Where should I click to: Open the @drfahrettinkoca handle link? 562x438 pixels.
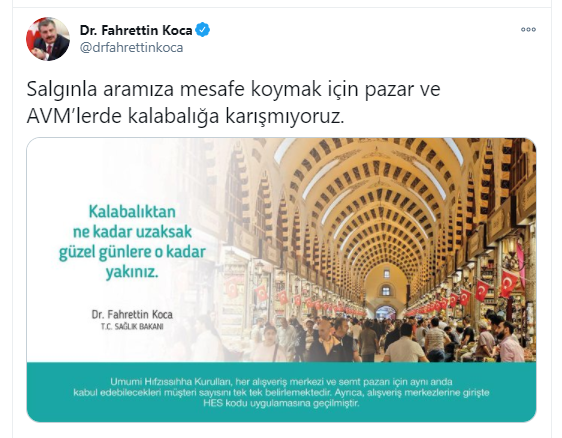132,48
